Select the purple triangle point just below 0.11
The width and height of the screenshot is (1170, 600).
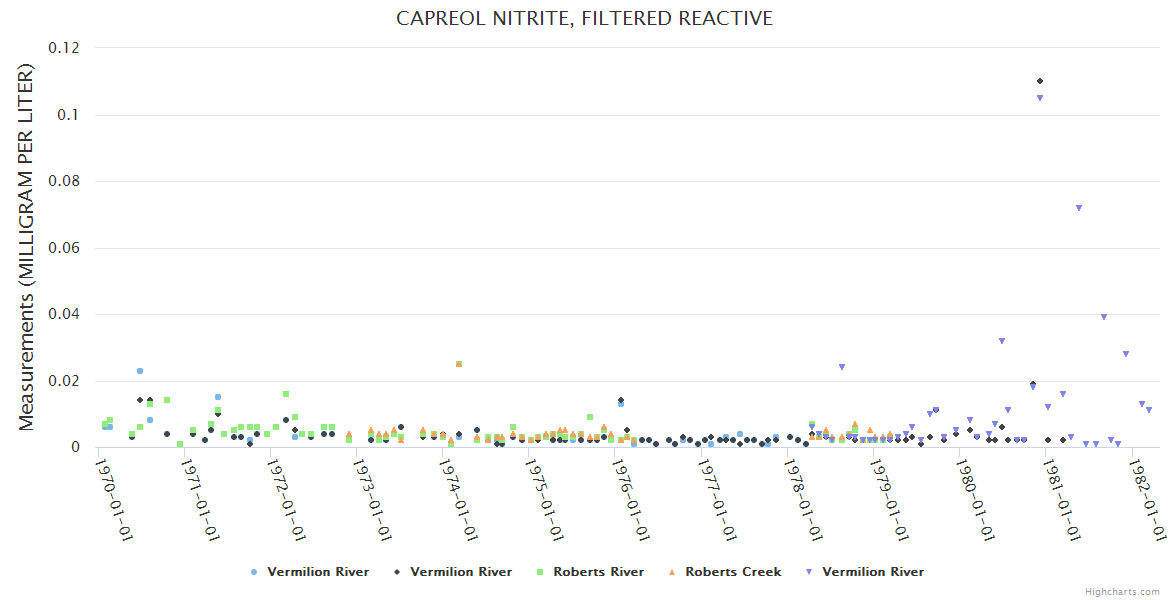[1040, 98]
